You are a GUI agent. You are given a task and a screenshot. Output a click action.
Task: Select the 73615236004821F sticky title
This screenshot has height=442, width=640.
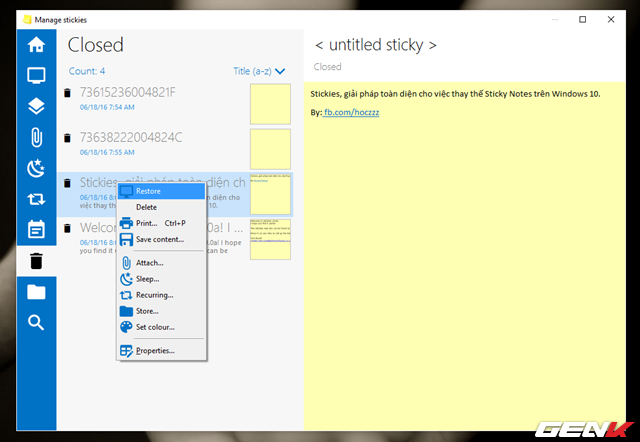tap(127, 92)
